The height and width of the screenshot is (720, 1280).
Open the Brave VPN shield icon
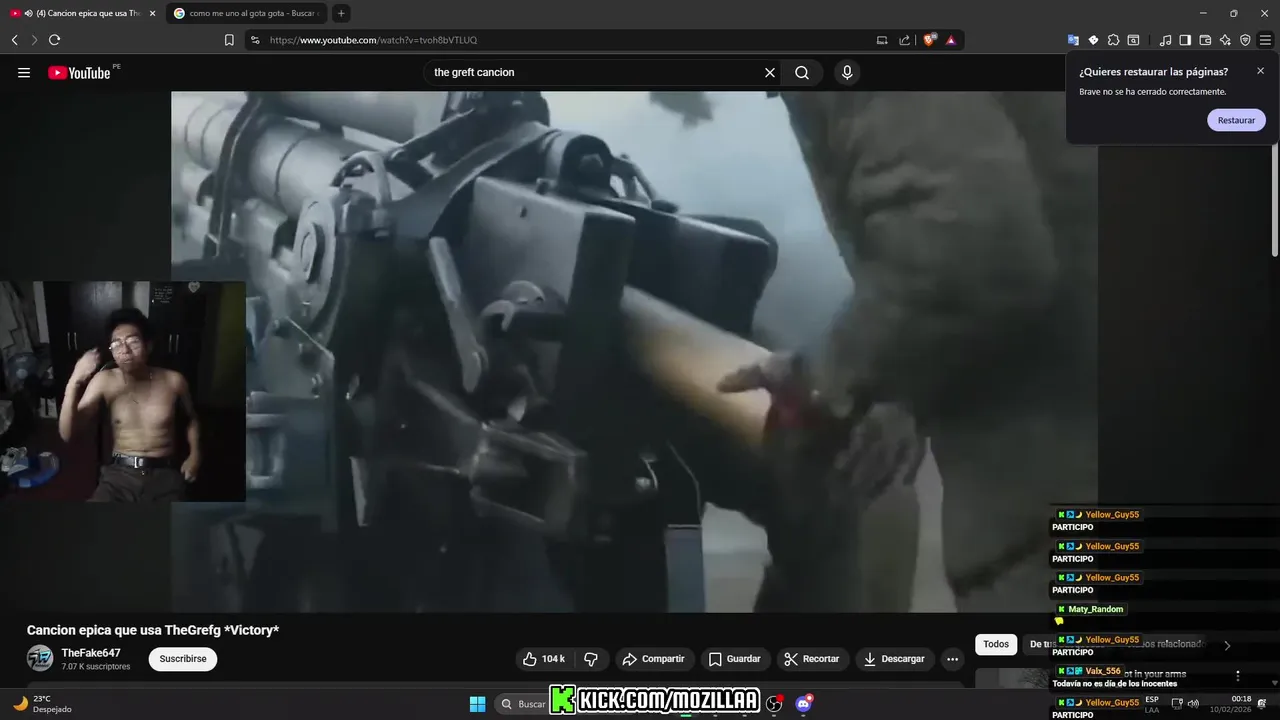click(1245, 40)
